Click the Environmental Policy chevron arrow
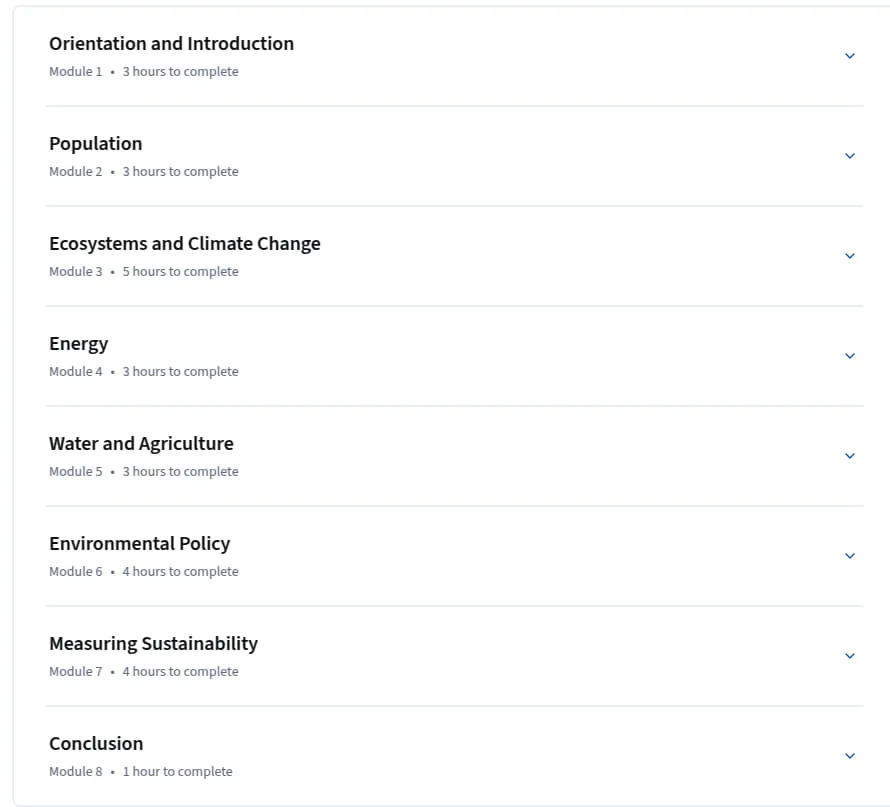 850,556
